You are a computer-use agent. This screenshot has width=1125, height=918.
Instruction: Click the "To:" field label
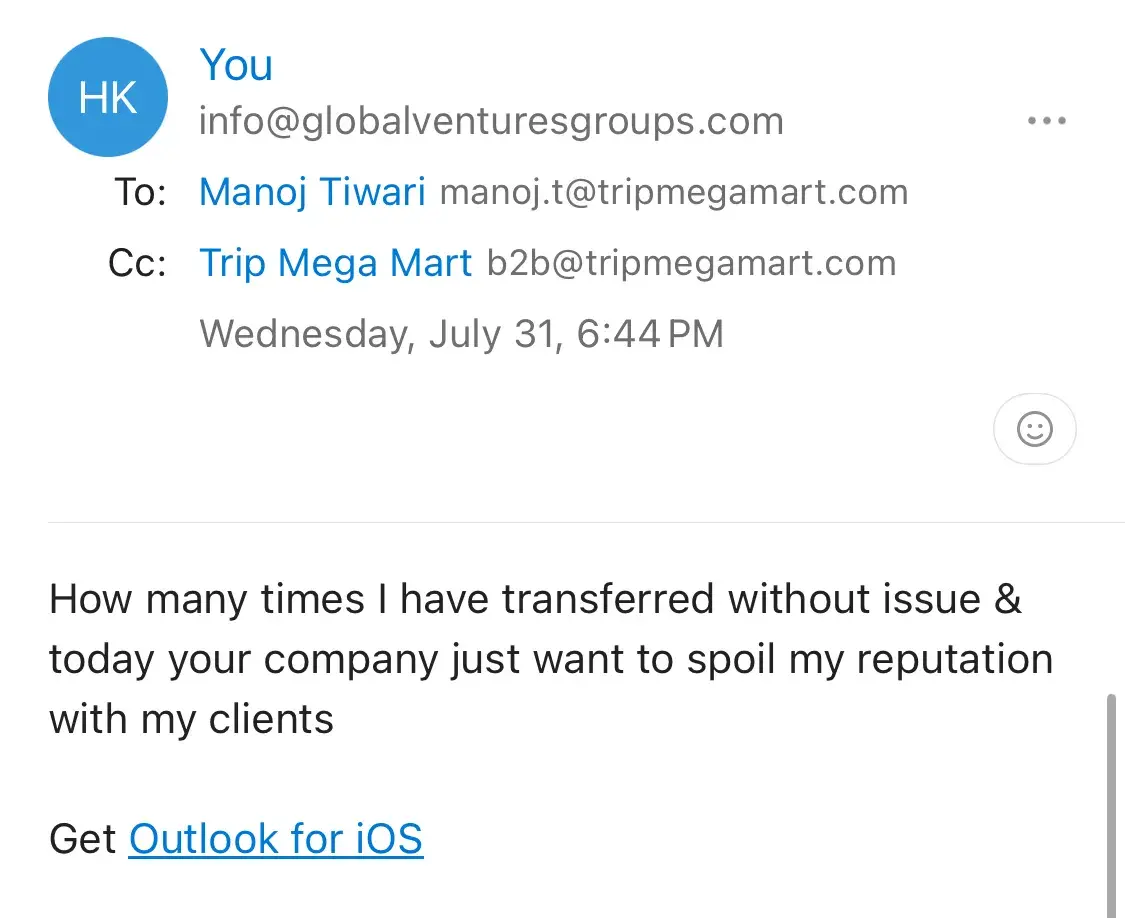[140, 192]
